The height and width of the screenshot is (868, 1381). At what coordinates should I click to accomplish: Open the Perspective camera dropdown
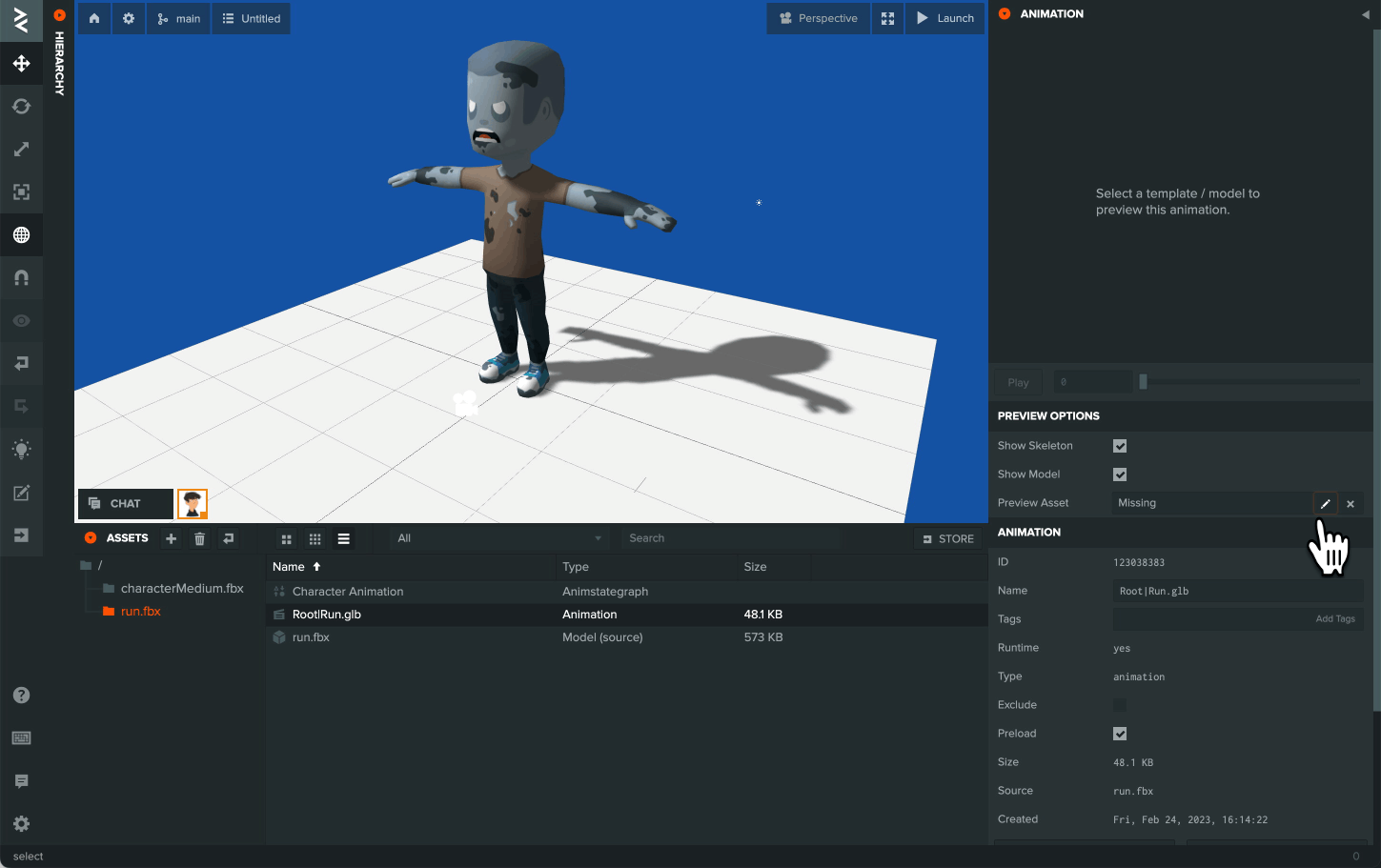pyautogui.click(x=819, y=18)
